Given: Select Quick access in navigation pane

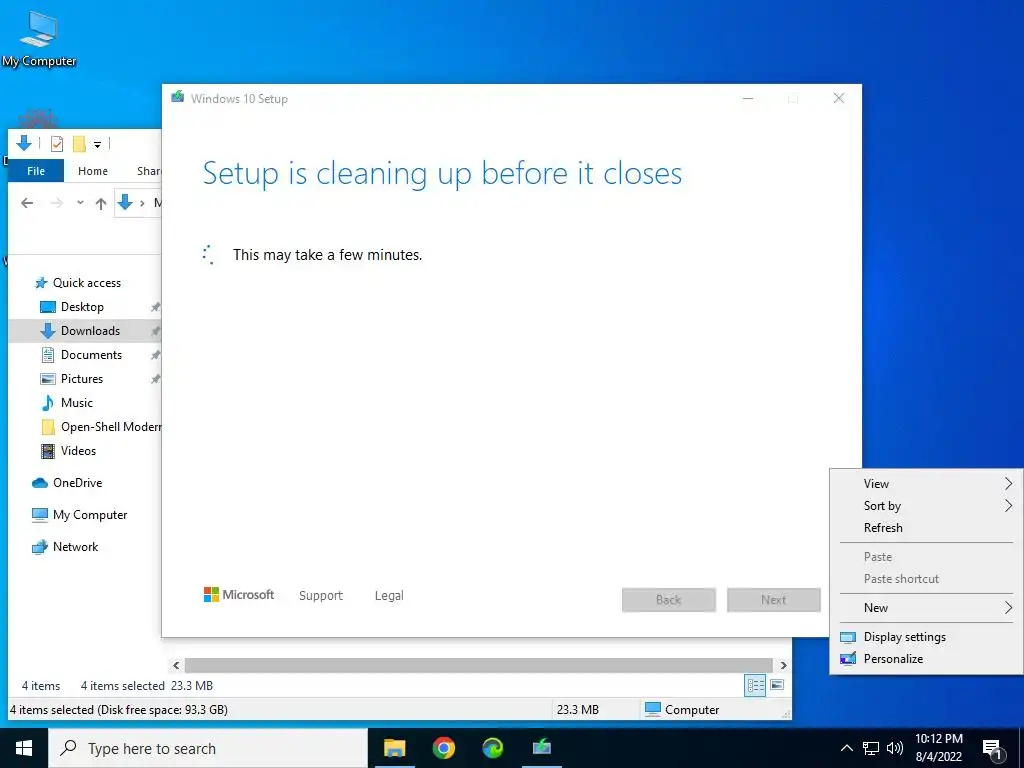Looking at the screenshot, I should [86, 283].
